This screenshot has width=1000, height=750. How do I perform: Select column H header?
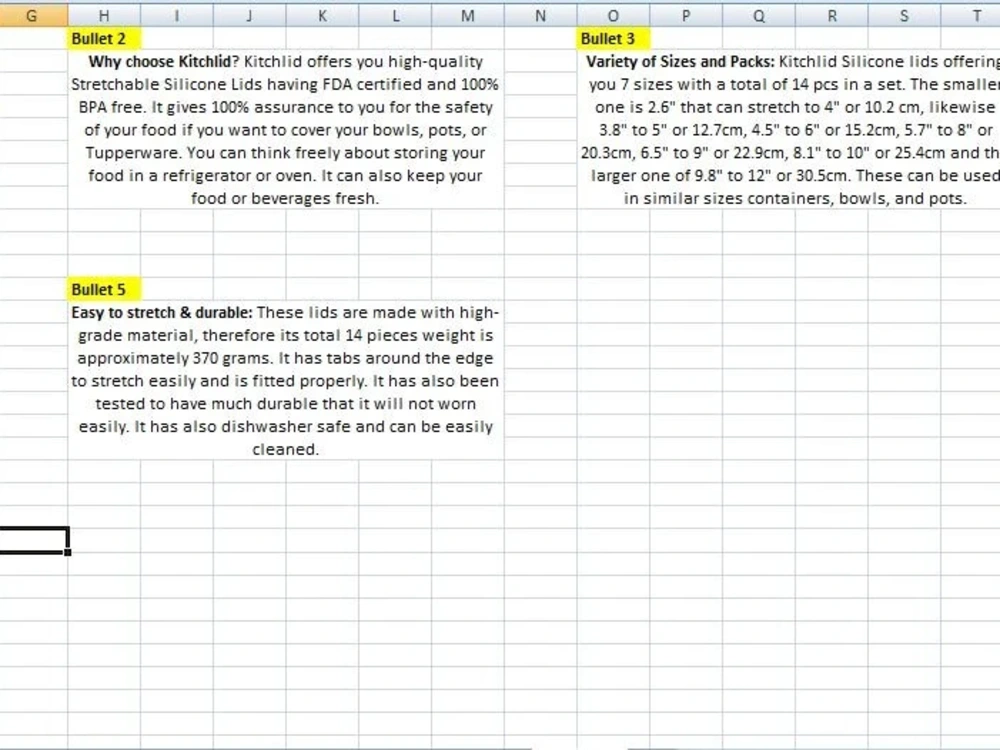point(104,16)
